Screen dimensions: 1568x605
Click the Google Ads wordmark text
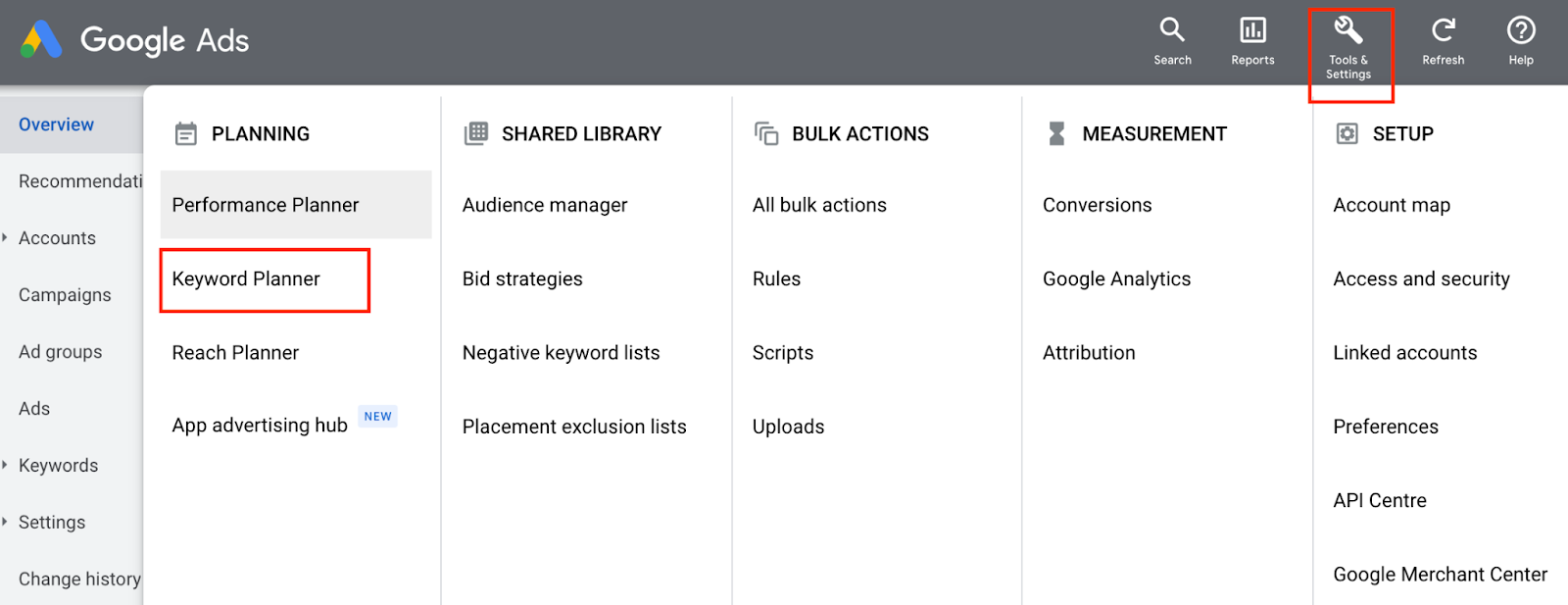(165, 41)
